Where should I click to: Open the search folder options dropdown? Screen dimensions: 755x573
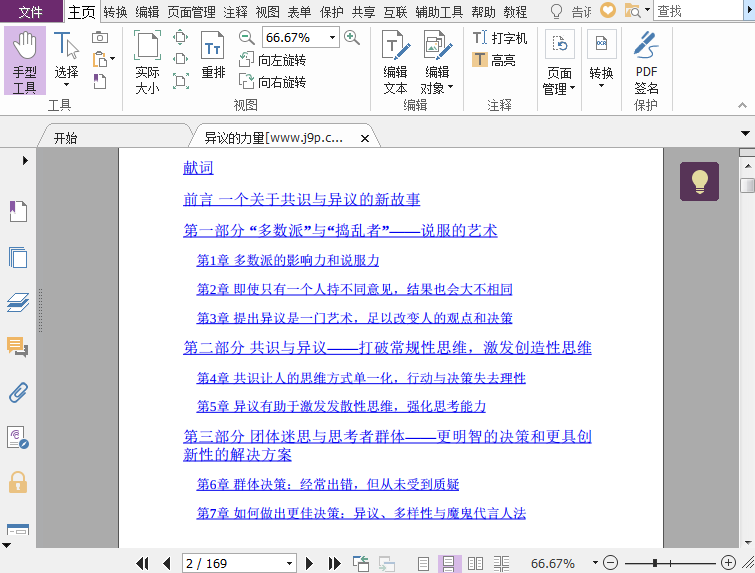(x=647, y=9)
